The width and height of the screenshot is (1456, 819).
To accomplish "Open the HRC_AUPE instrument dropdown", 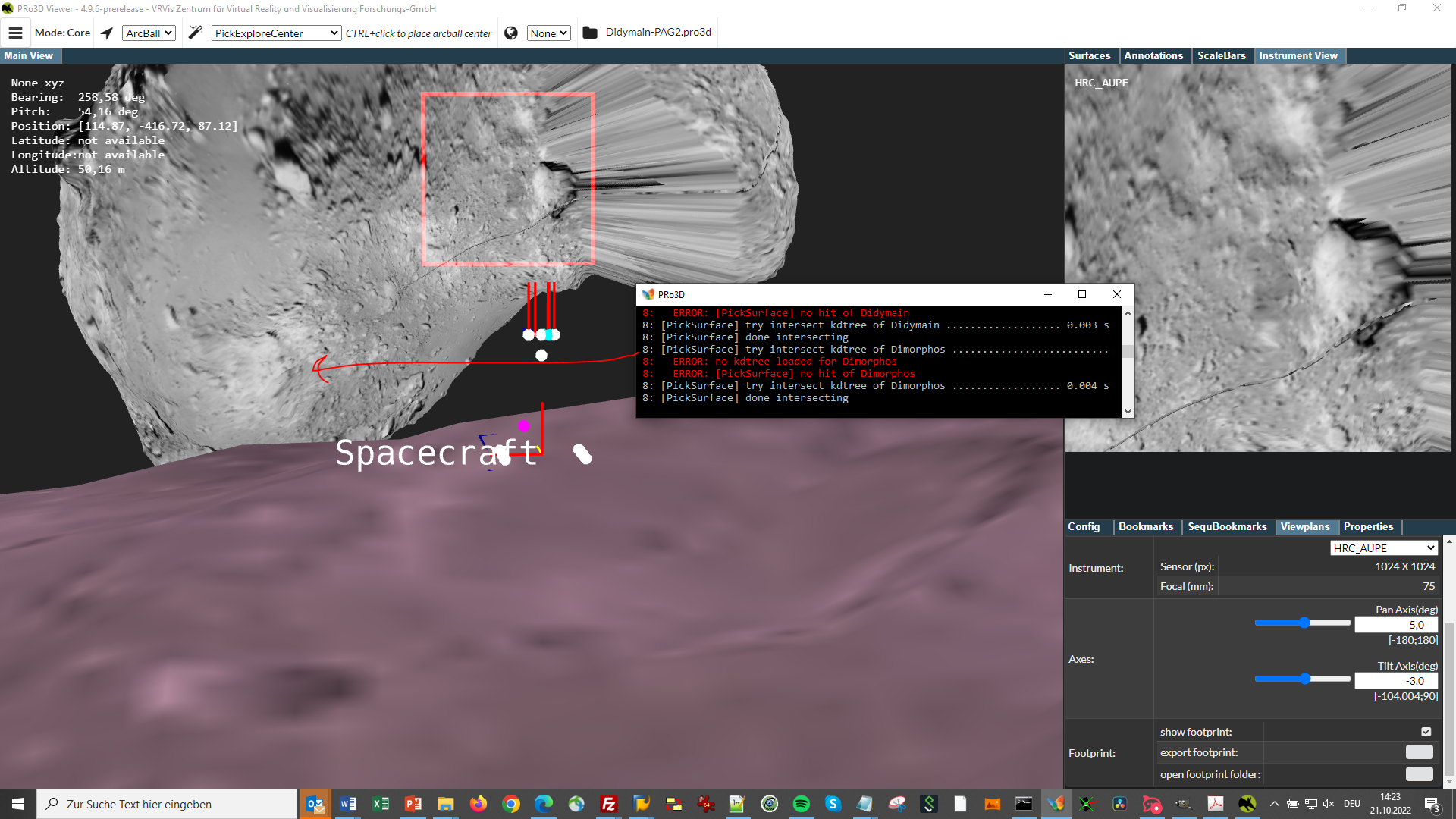I will point(1383,548).
